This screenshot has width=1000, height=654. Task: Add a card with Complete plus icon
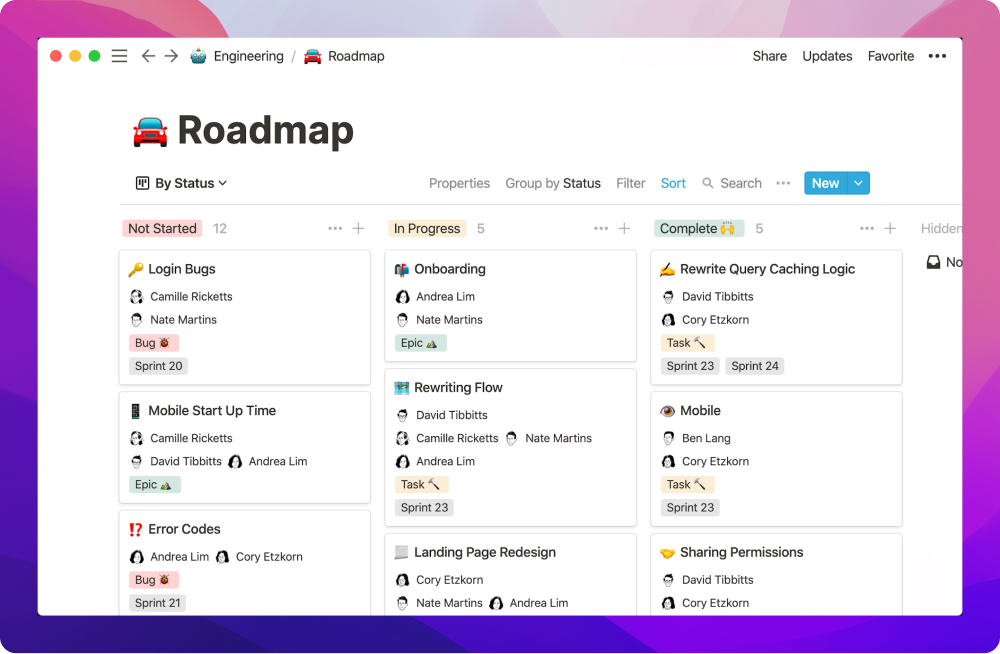pos(890,228)
